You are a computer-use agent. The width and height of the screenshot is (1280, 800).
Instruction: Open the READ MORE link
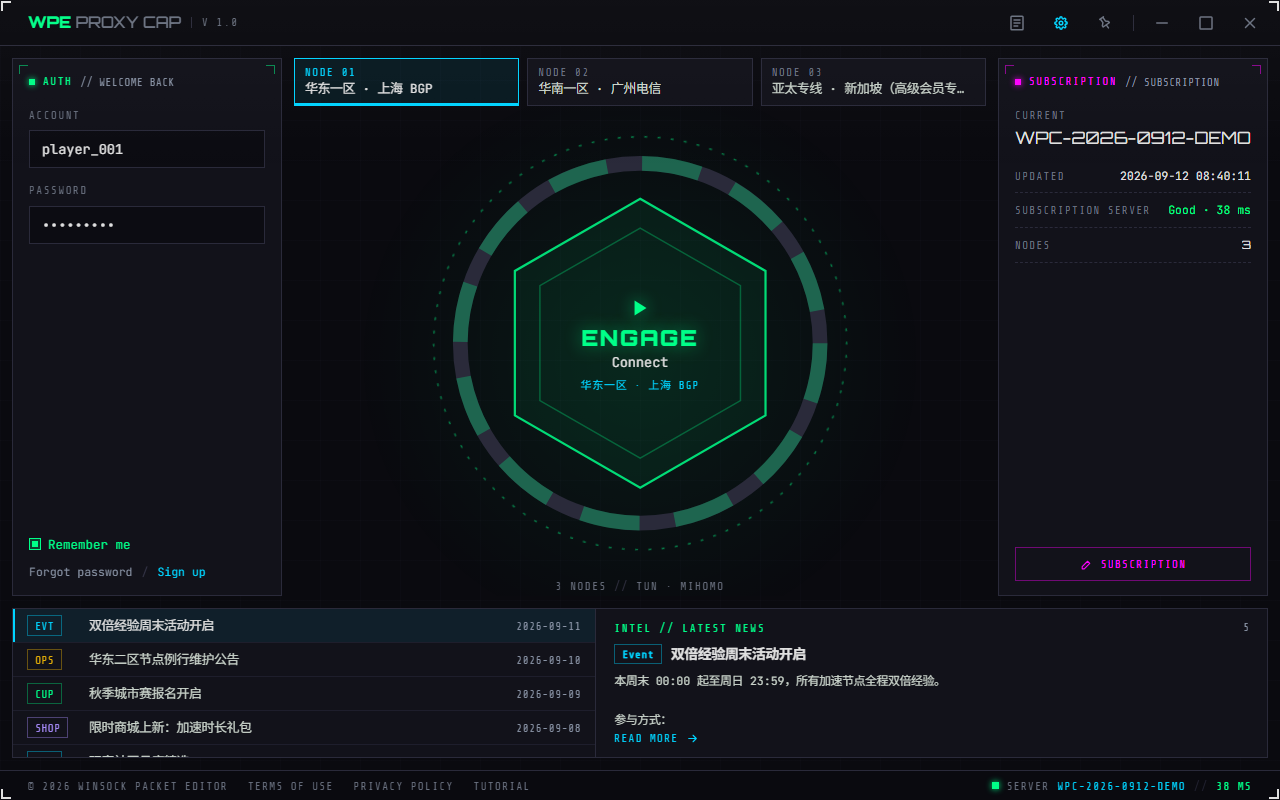pyautogui.click(x=656, y=739)
